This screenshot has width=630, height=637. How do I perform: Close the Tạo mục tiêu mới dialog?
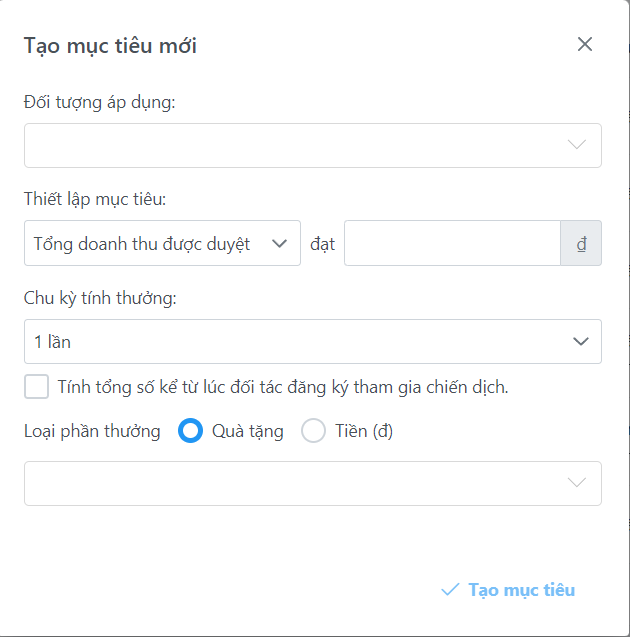pyautogui.click(x=585, y=44)
